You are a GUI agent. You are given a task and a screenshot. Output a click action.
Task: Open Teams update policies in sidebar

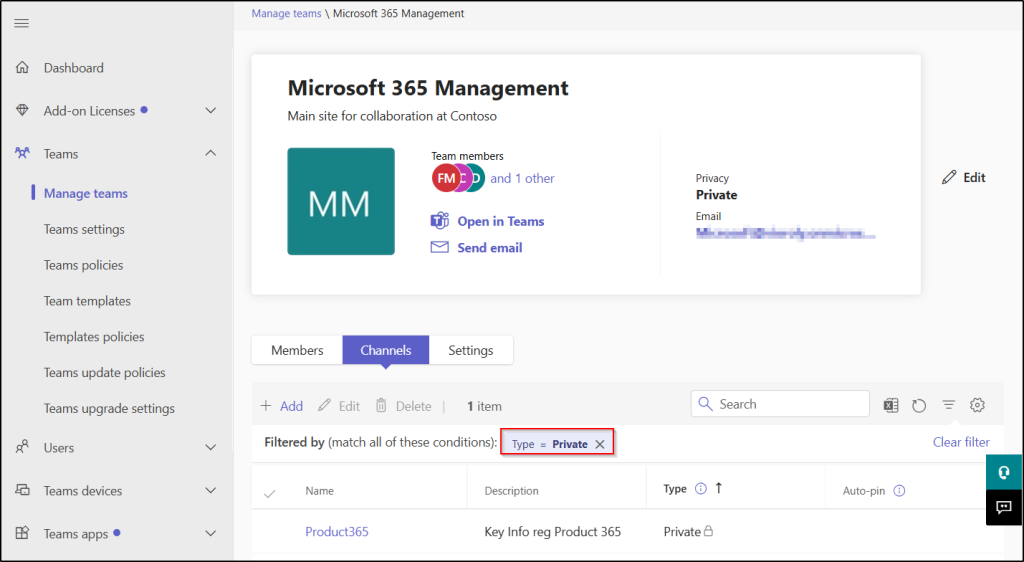pos(104,373)
